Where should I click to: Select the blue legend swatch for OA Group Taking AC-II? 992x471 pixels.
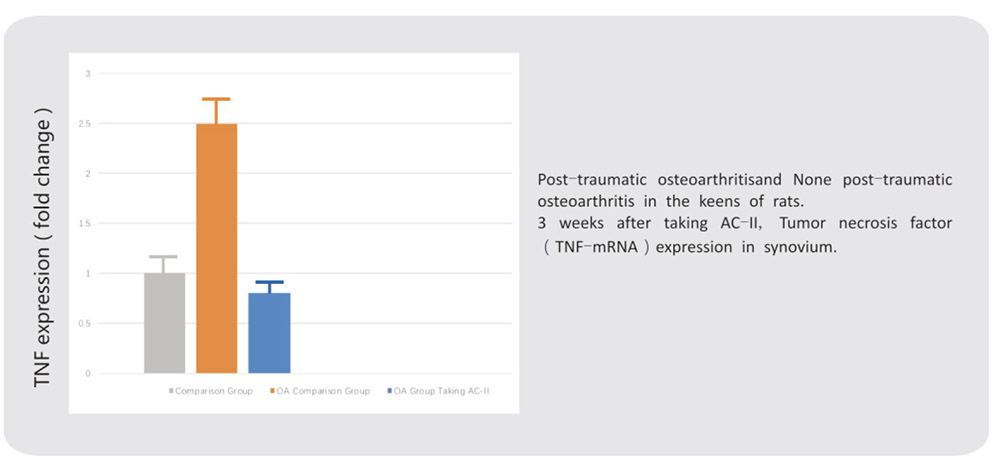pos(390,391)
